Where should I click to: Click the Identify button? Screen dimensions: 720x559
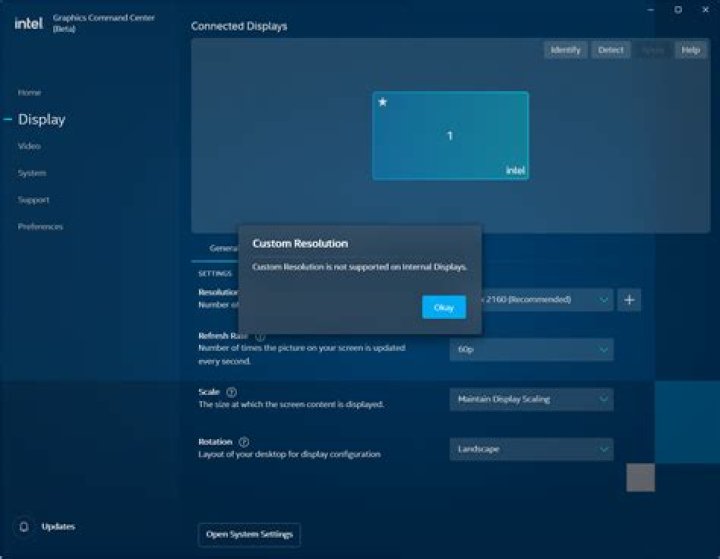coord(565,50)
